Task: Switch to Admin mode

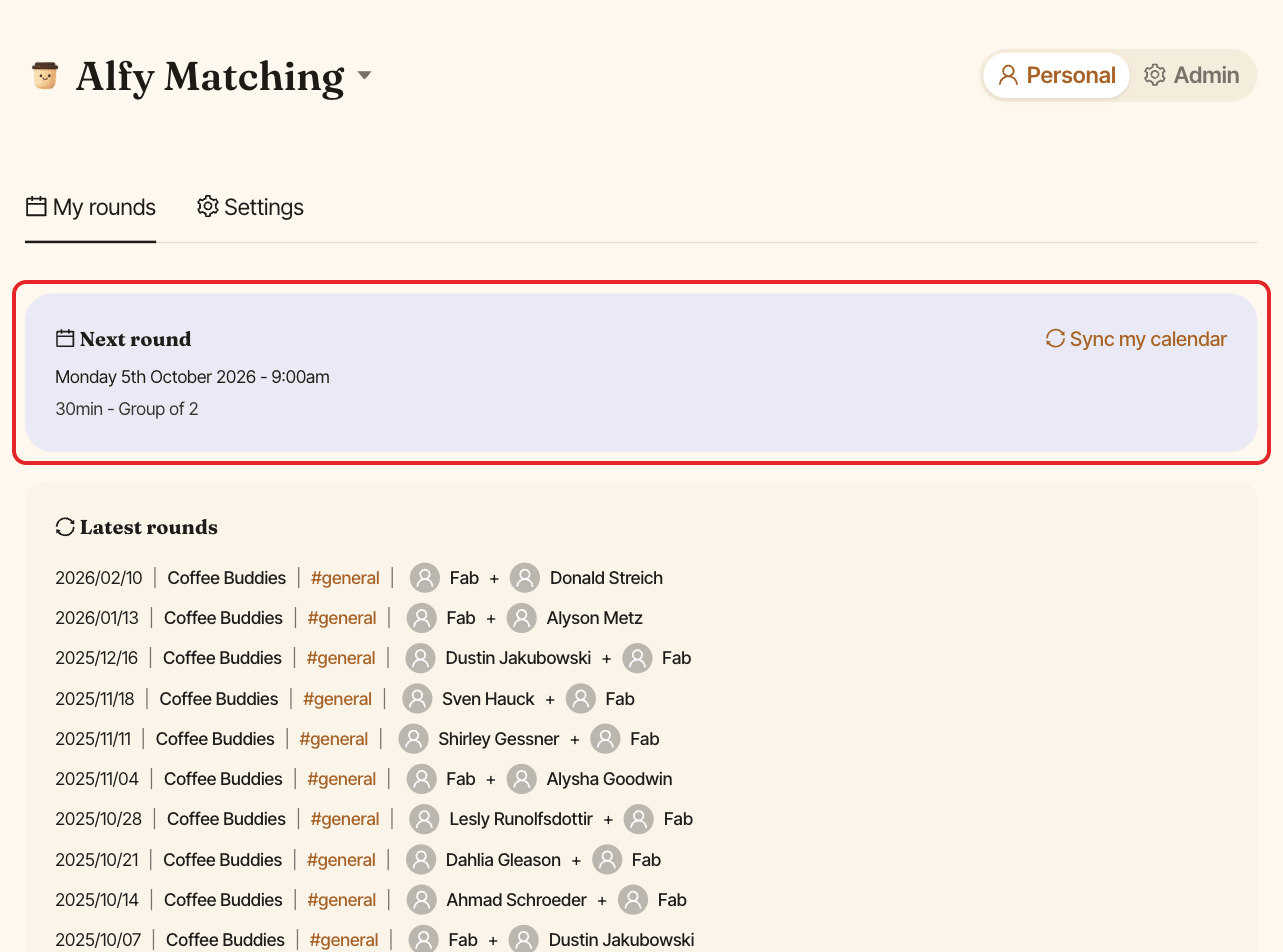Action: click(x=1191, y=75)
